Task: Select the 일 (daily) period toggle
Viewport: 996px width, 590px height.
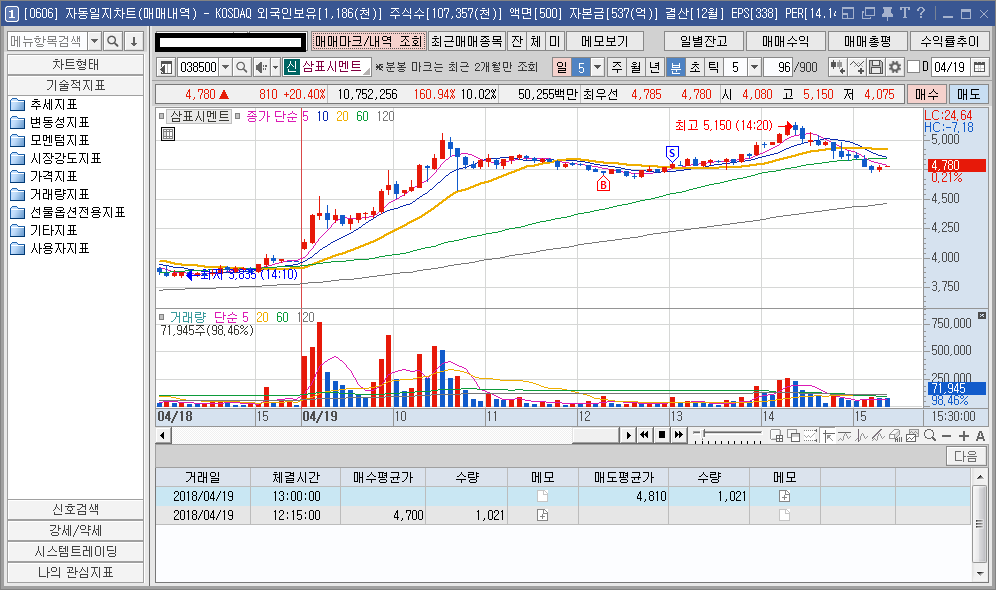Action: (562, 67)
